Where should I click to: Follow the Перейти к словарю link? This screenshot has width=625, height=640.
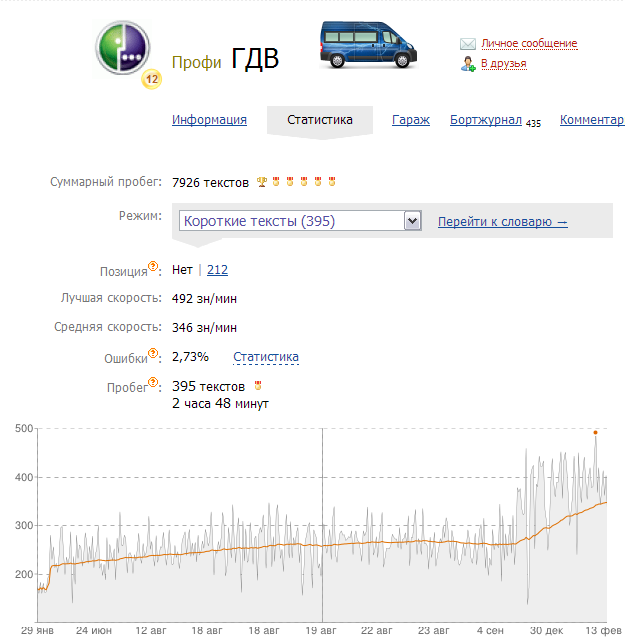pyautogui.click(x=503, y=222)
